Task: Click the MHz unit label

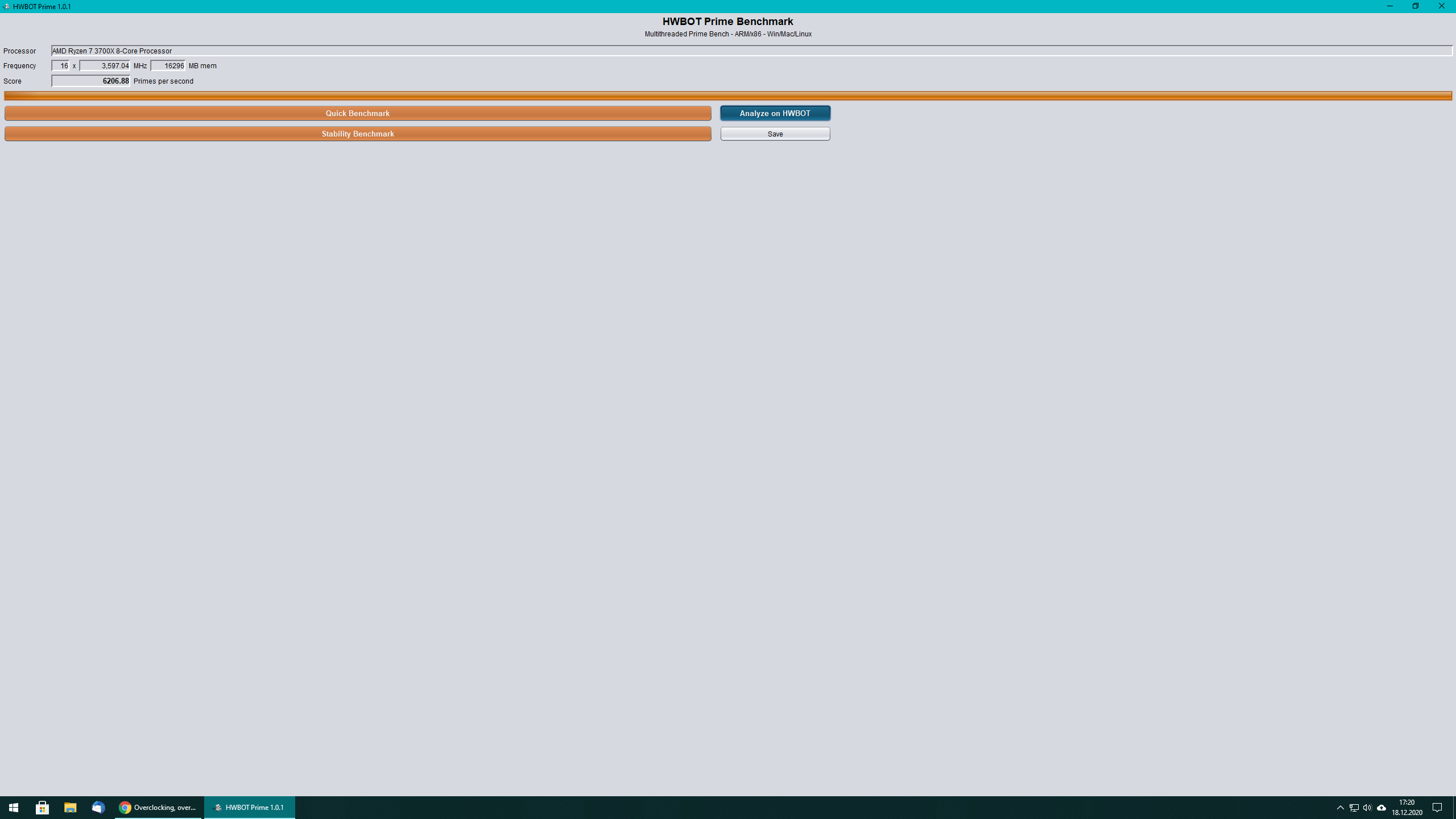Action: 140,66
